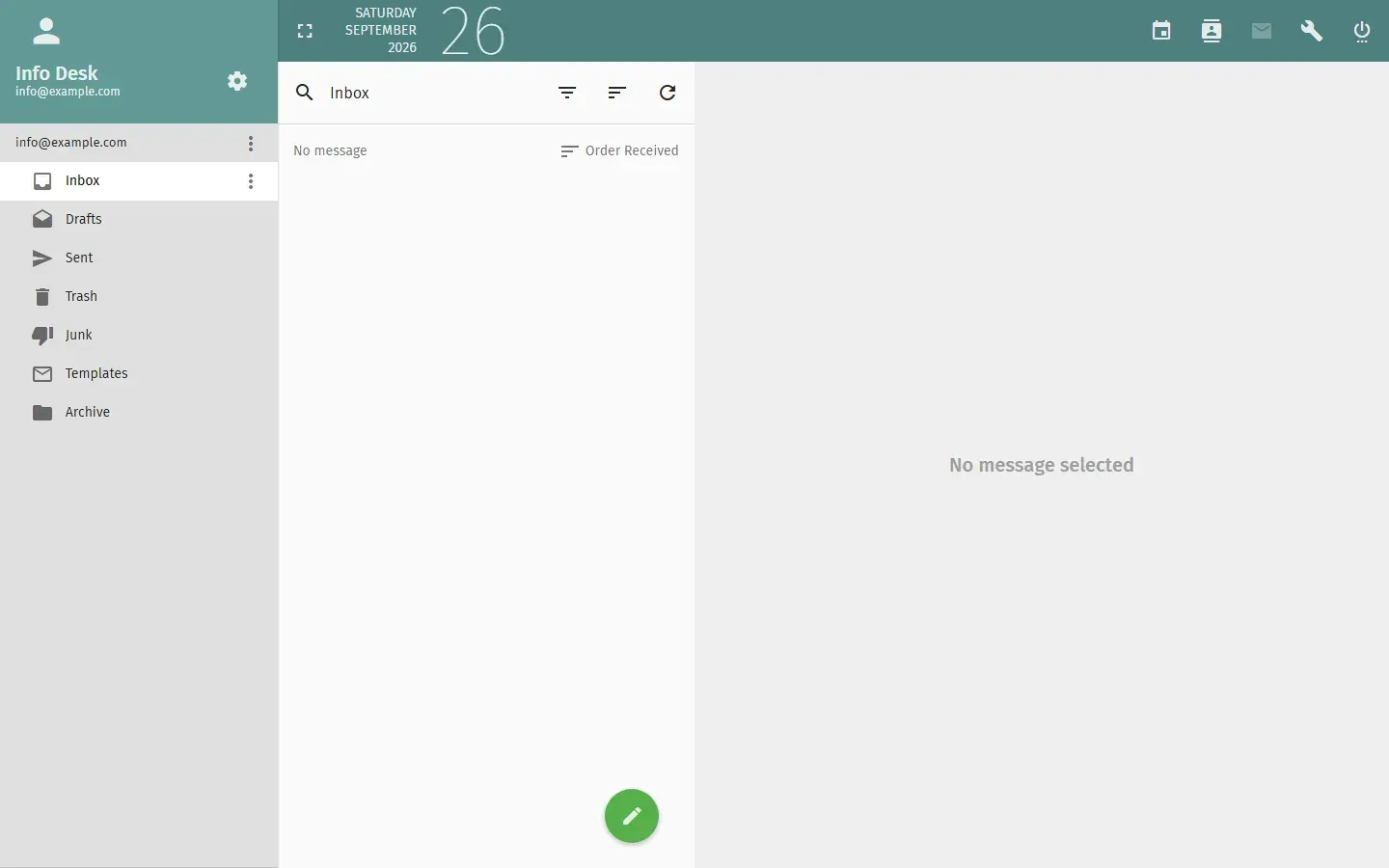Click the info@example.com account row

(139, 143)
